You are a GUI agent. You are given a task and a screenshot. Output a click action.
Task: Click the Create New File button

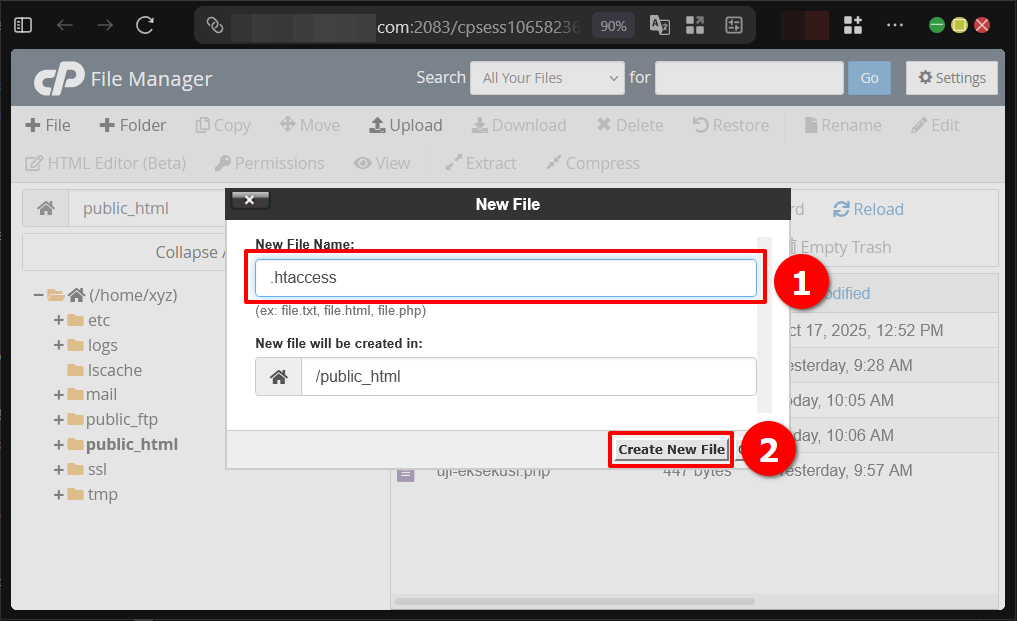670,449
